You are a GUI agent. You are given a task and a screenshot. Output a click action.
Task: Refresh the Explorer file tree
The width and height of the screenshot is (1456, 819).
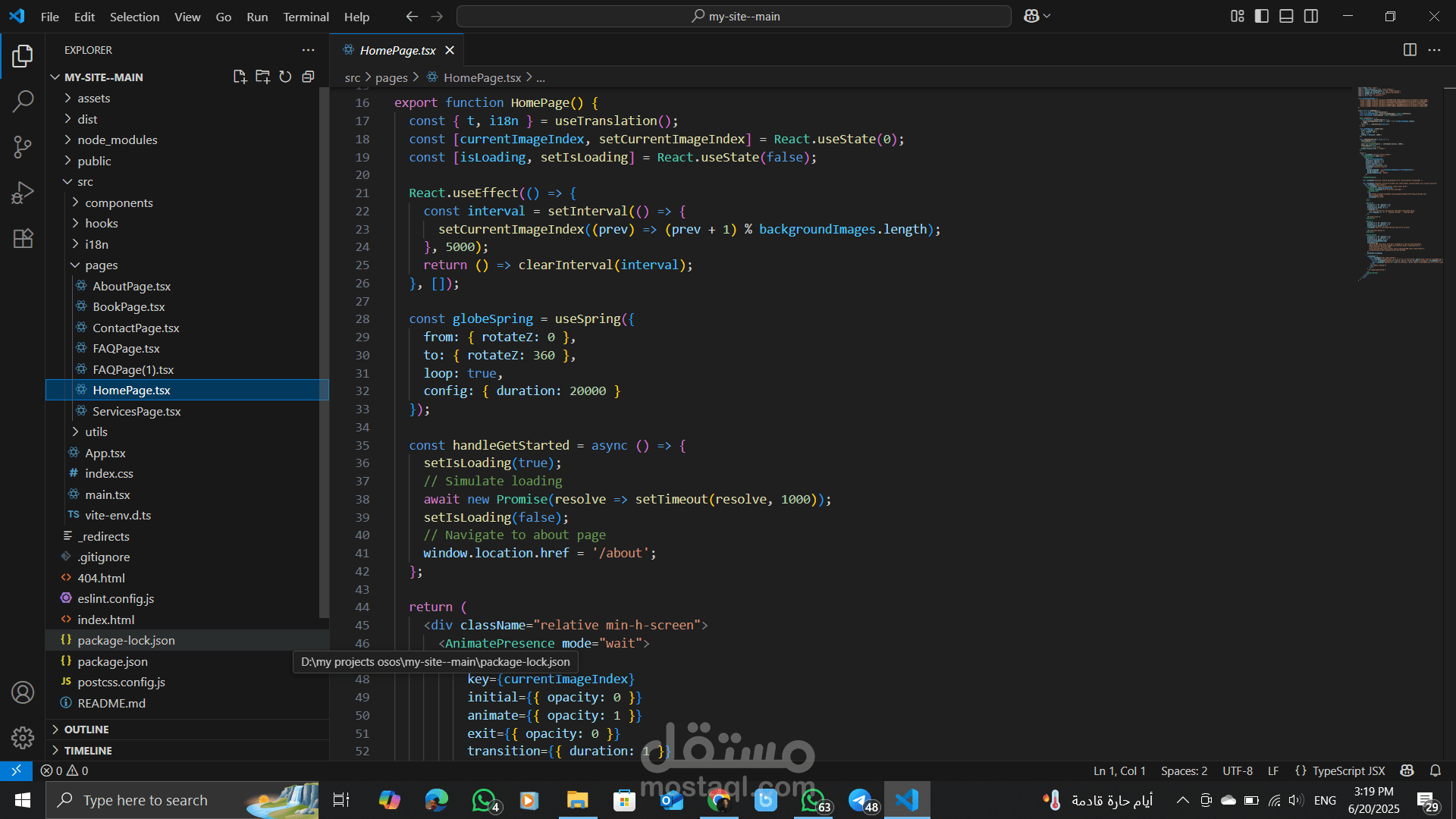tap(285, 77)
